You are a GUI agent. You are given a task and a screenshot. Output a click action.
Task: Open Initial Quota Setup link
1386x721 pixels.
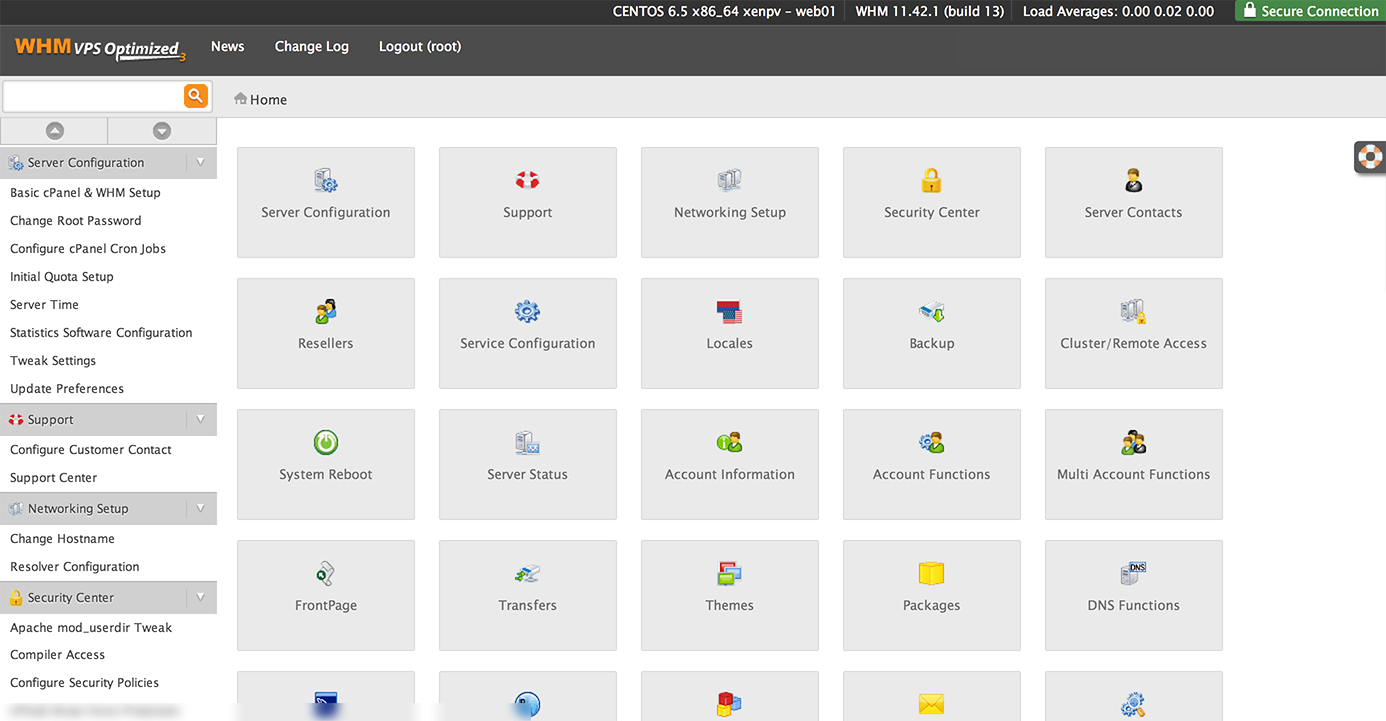62,276
